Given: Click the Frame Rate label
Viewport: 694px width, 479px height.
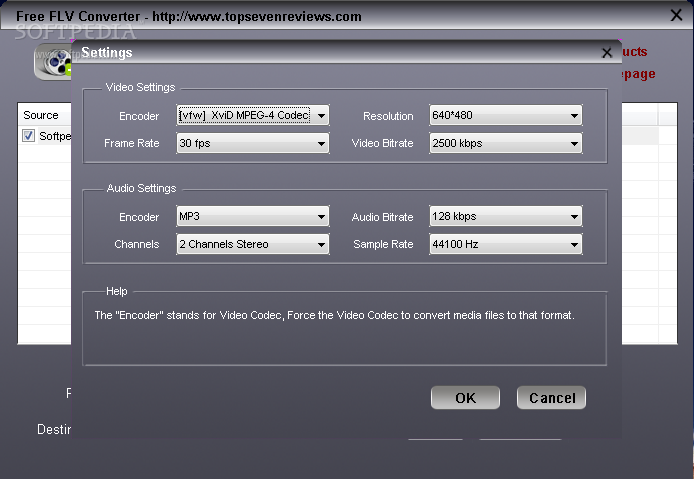Looking at the screenshot, I should (131, 143).
